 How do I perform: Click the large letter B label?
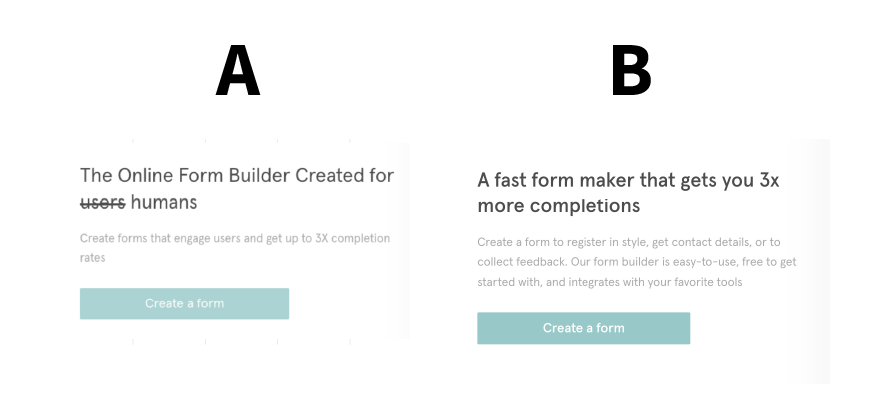click(x=631, y=72)
